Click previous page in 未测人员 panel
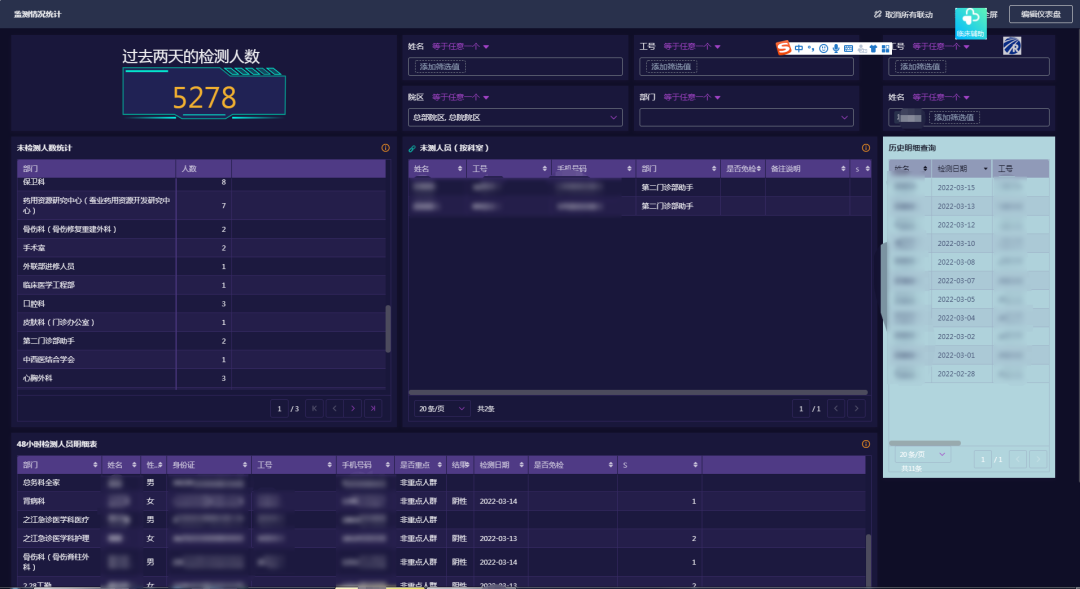1080x589 pixels. coord(836,409)
